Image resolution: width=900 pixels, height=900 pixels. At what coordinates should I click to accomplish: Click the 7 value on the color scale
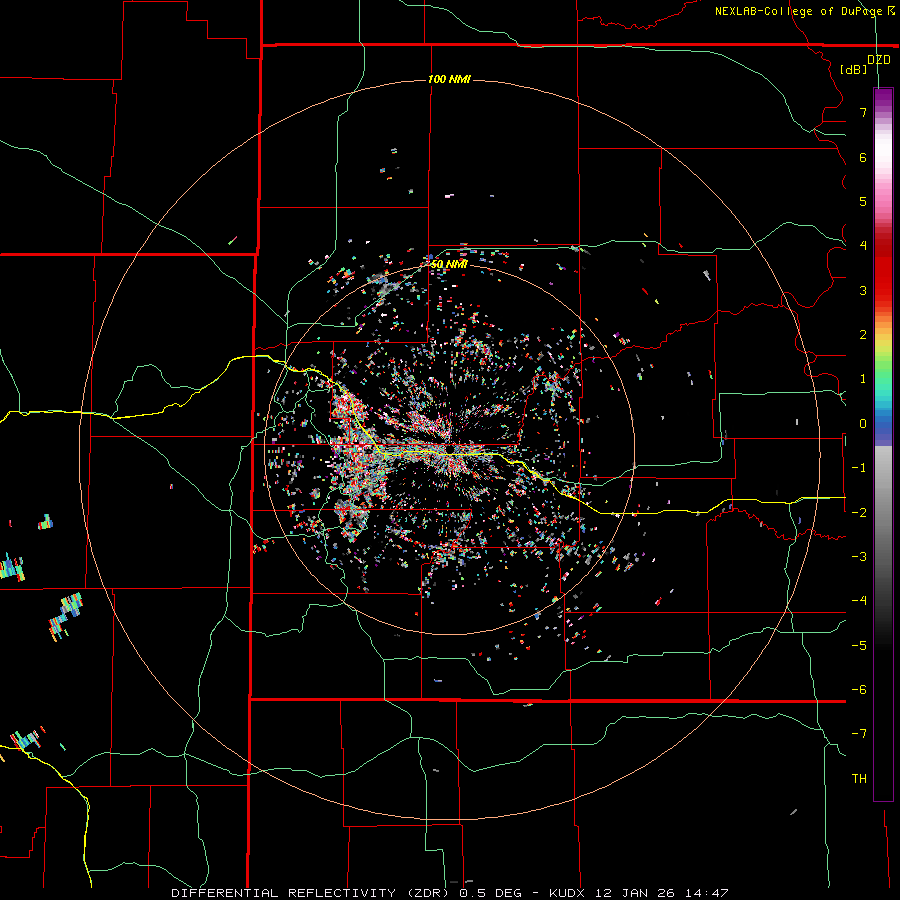point(863,112)
